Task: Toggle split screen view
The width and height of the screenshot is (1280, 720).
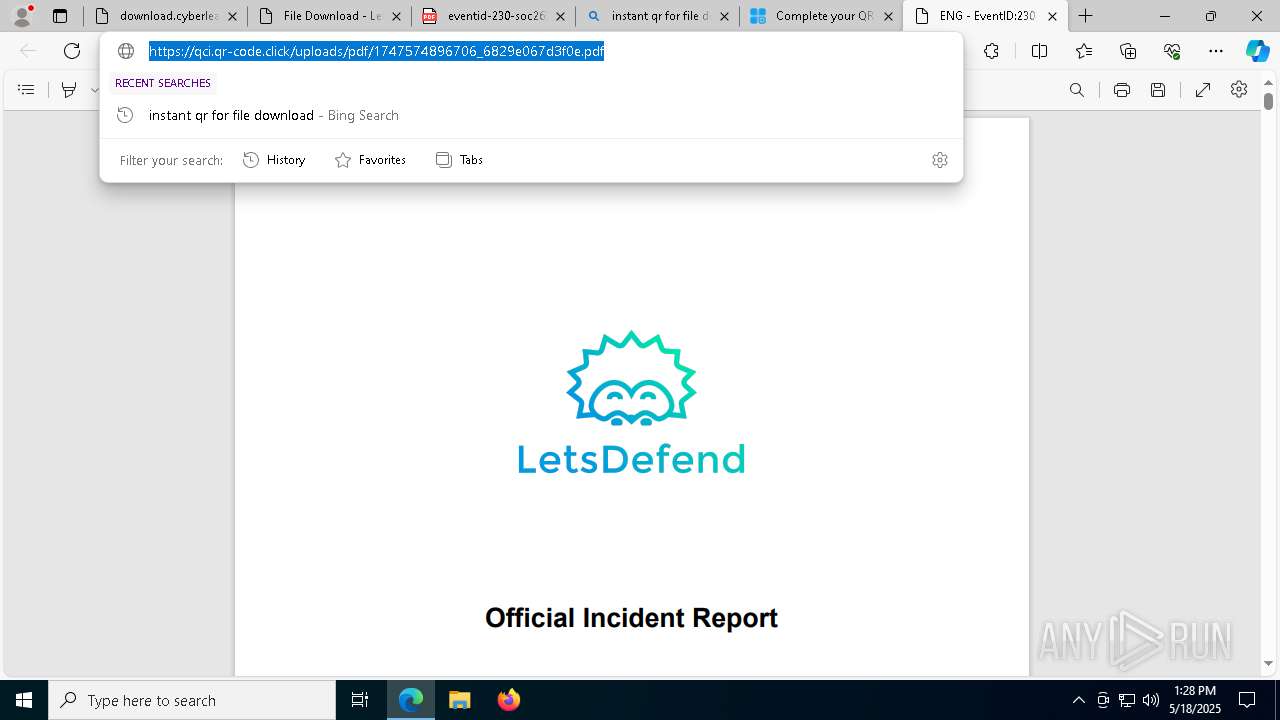Action: pyautogui.click(x=1039, y=51)
